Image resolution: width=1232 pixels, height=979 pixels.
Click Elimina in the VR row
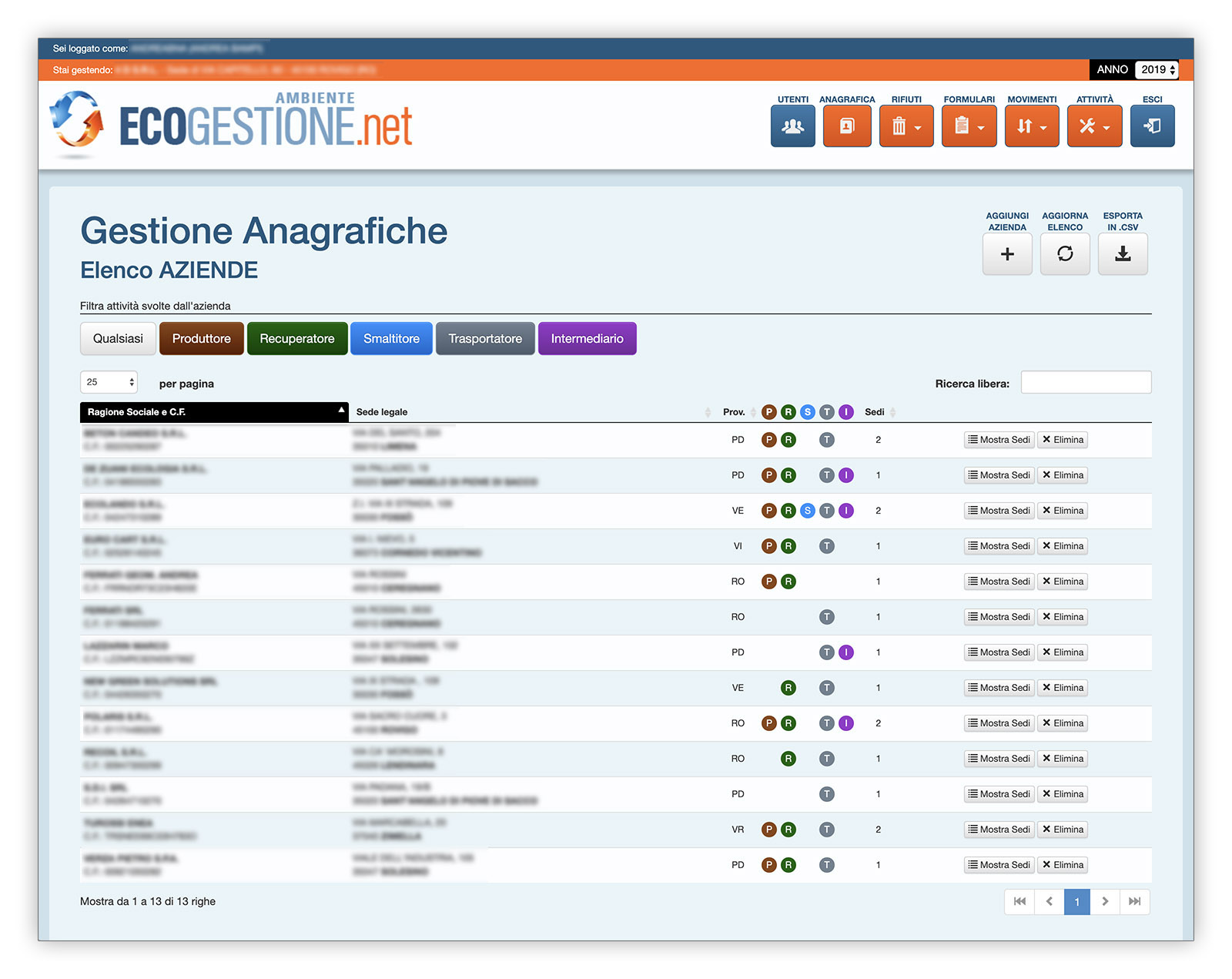coord(1063,830)
